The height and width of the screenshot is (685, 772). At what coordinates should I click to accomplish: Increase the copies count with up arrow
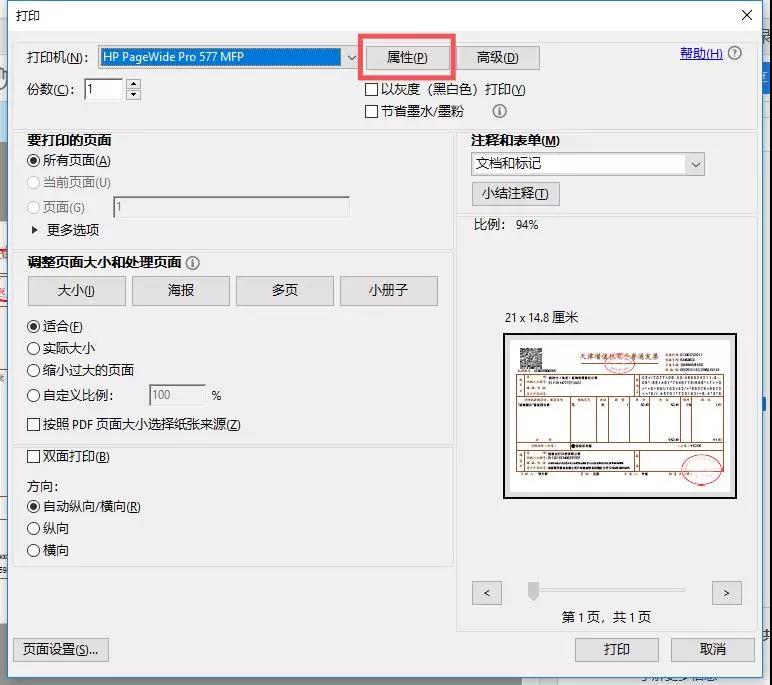(x=134, y=84)
